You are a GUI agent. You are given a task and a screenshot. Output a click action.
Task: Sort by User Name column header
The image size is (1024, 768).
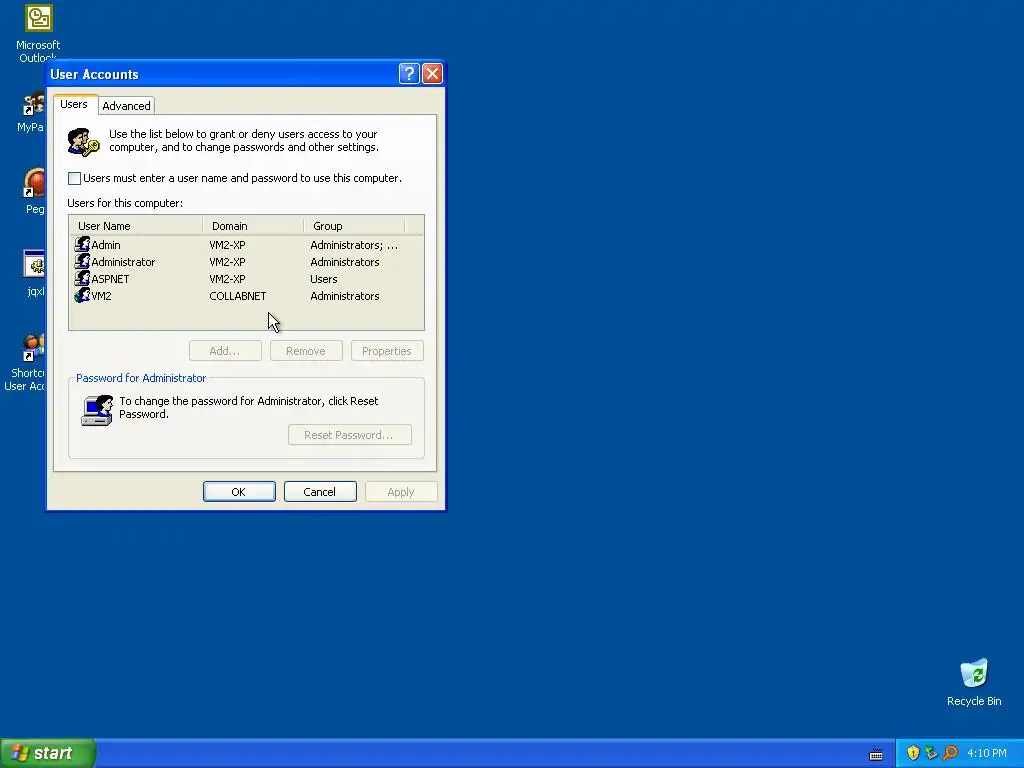click(136, 226)
